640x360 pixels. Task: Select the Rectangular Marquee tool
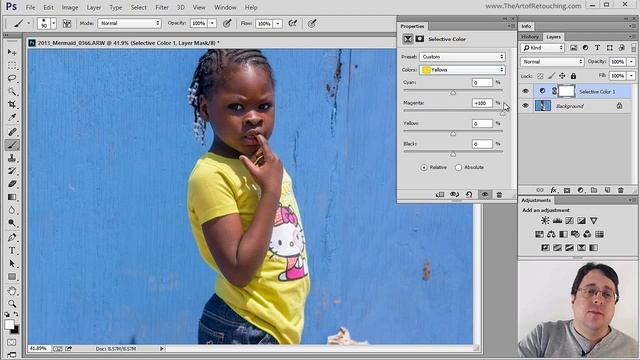pyautogui.click(x=12, y=65)
